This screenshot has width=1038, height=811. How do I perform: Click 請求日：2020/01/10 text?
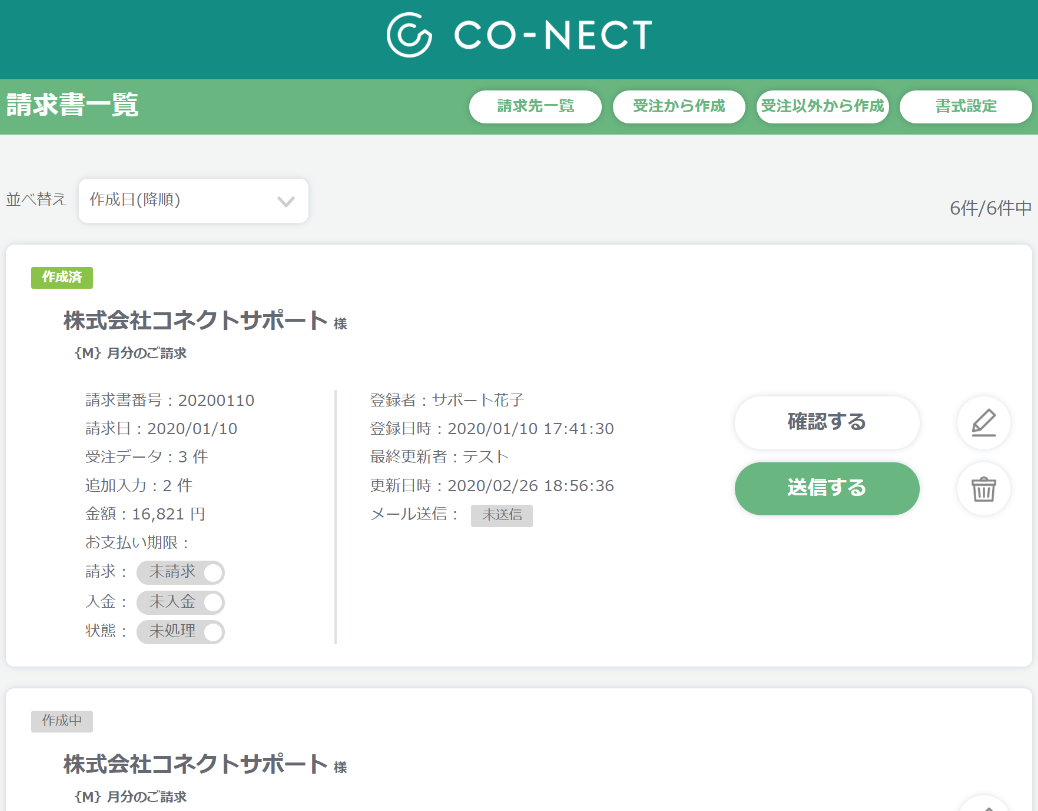tap(161, 429)
